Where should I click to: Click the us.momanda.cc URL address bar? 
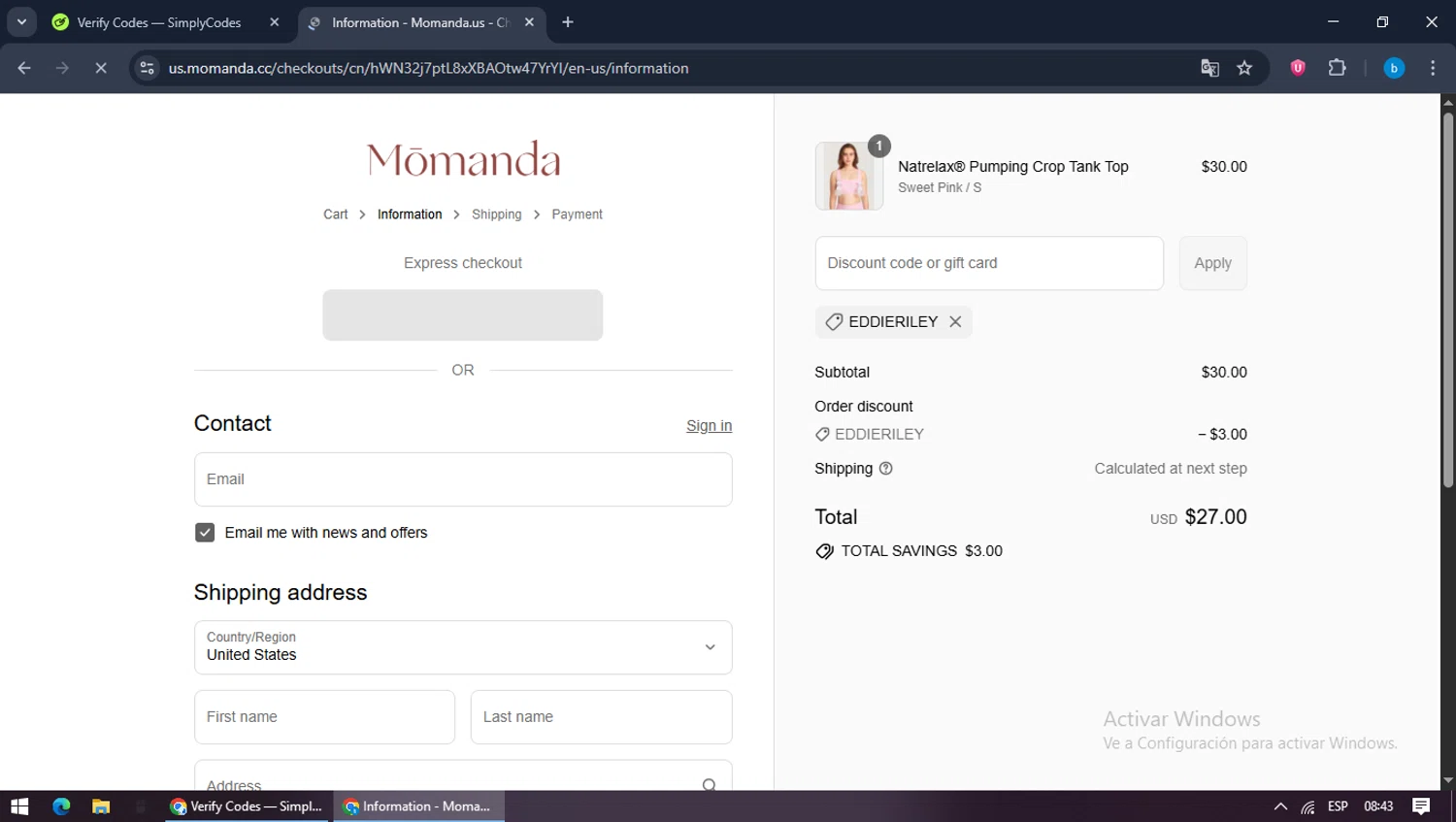428,68
